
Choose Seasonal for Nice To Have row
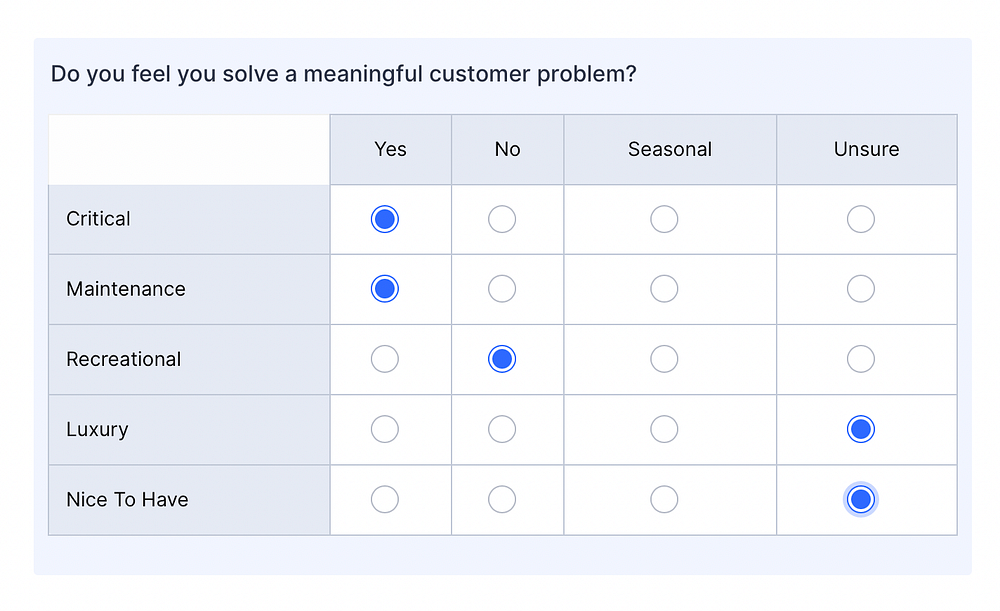pos(664,499)
